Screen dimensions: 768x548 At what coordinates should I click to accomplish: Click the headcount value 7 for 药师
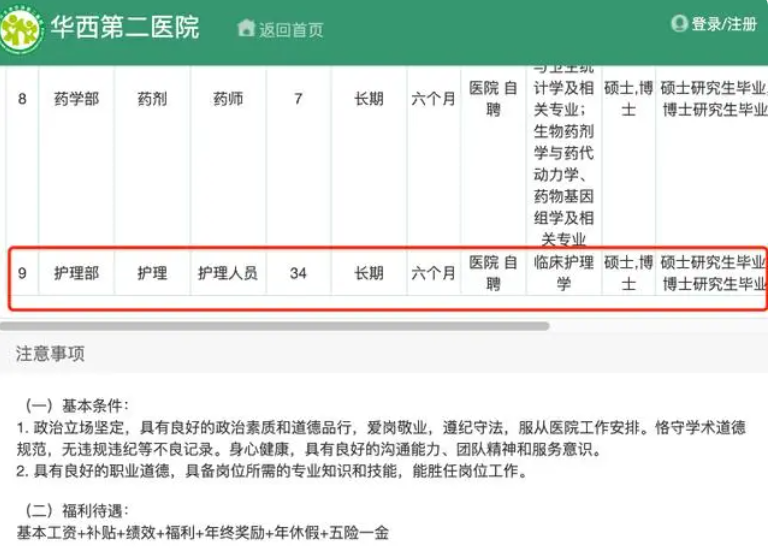[x=298, y=99]
